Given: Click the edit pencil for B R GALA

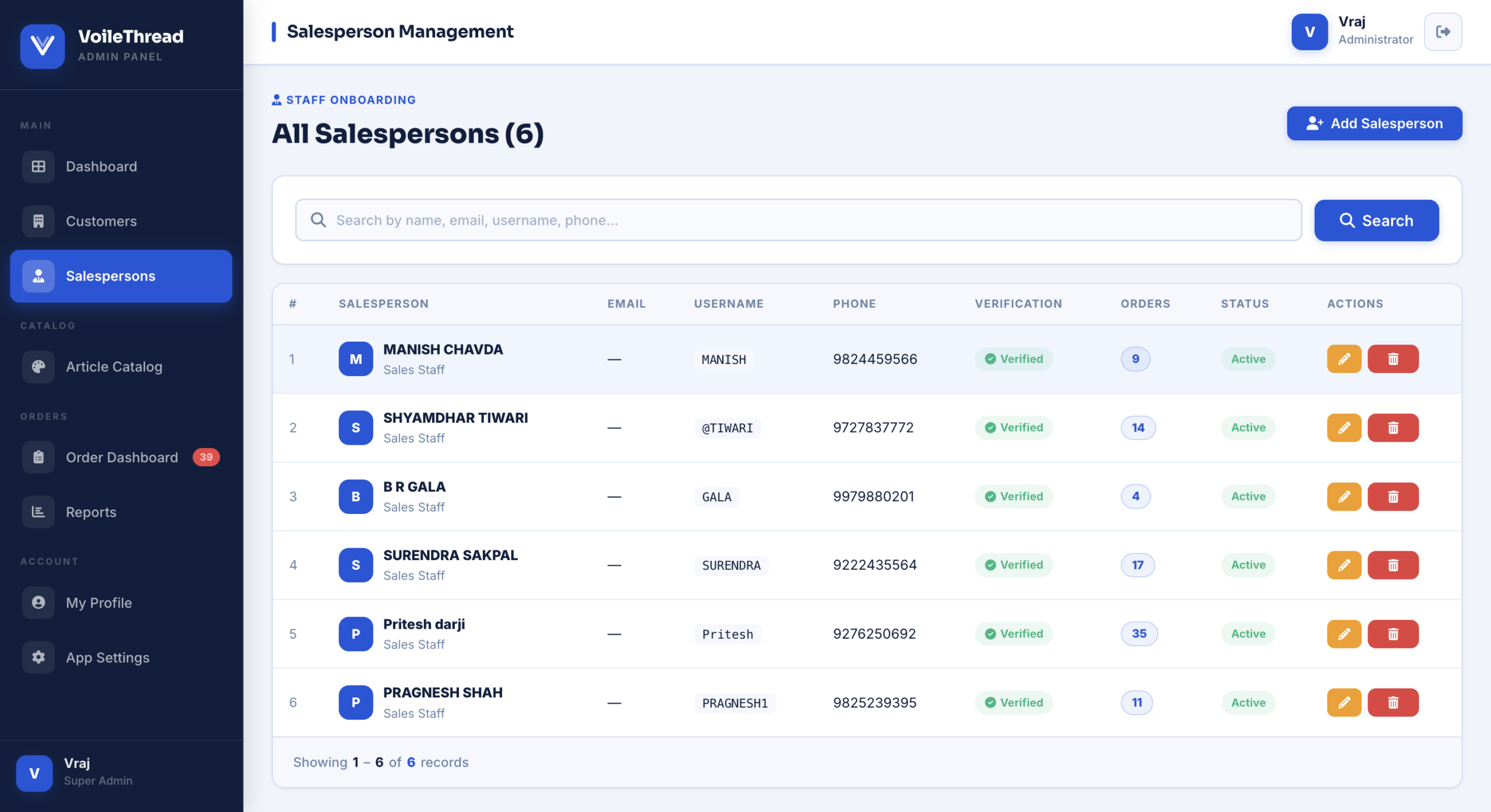Looking at the screenshot, I should [x=1343, y=497].
